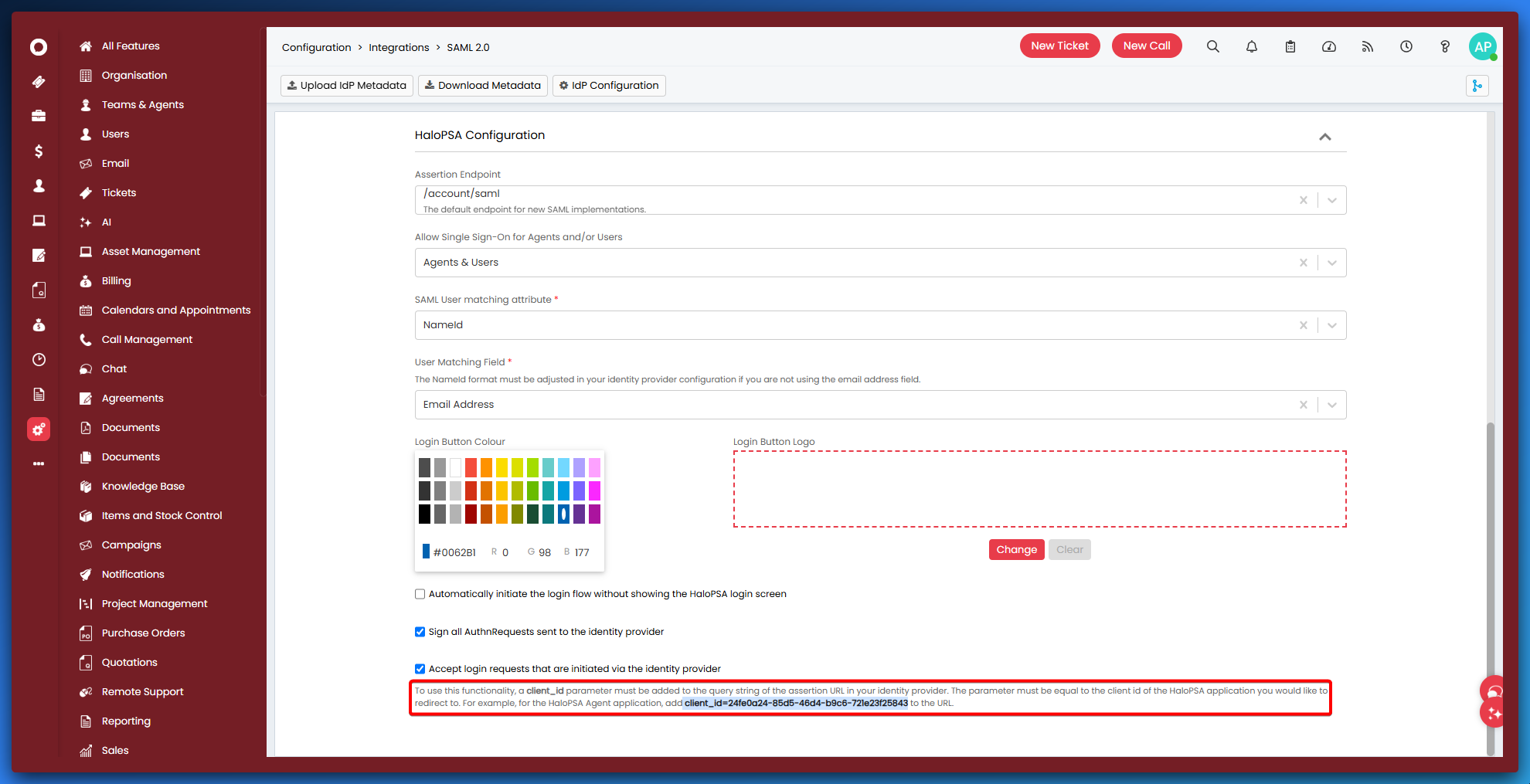The image size is (1530, 784).
Task: Click the highlighted configuration gears icon
Action: point(39,429)
